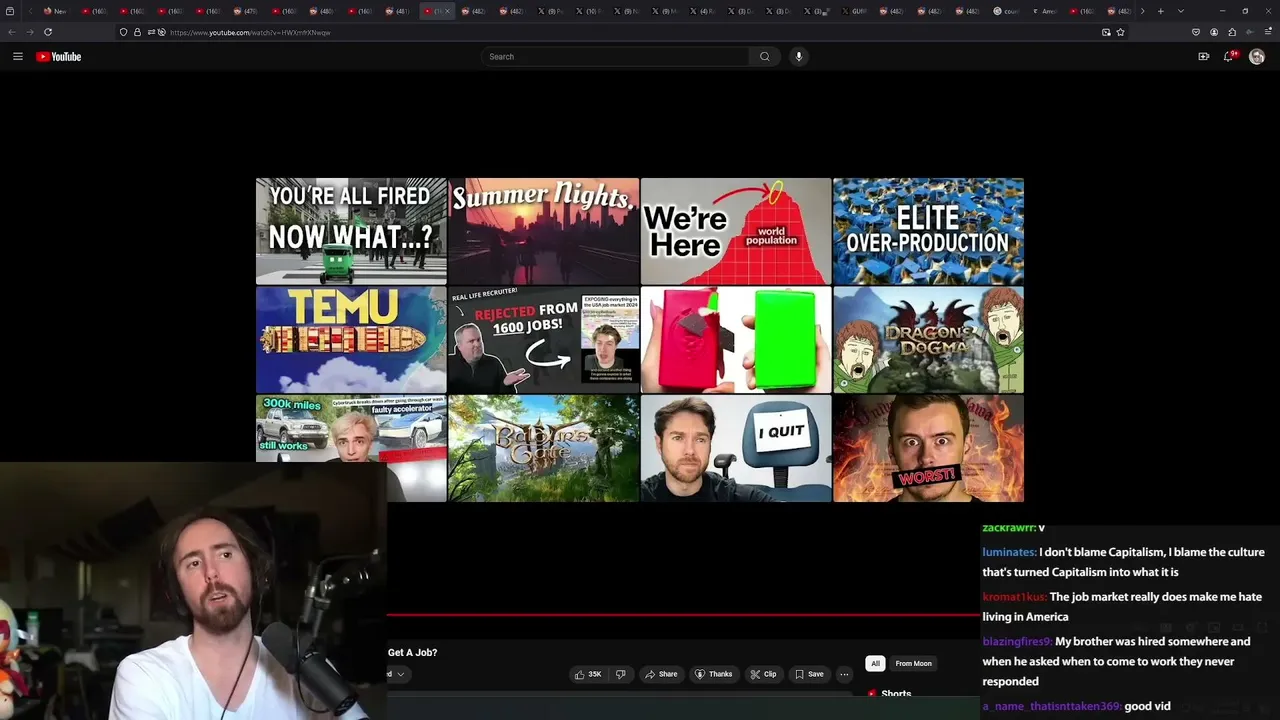Screen dimensions: 1280x720
Task: Click the browser address bar URL
Action: click(x=250, y=32)
